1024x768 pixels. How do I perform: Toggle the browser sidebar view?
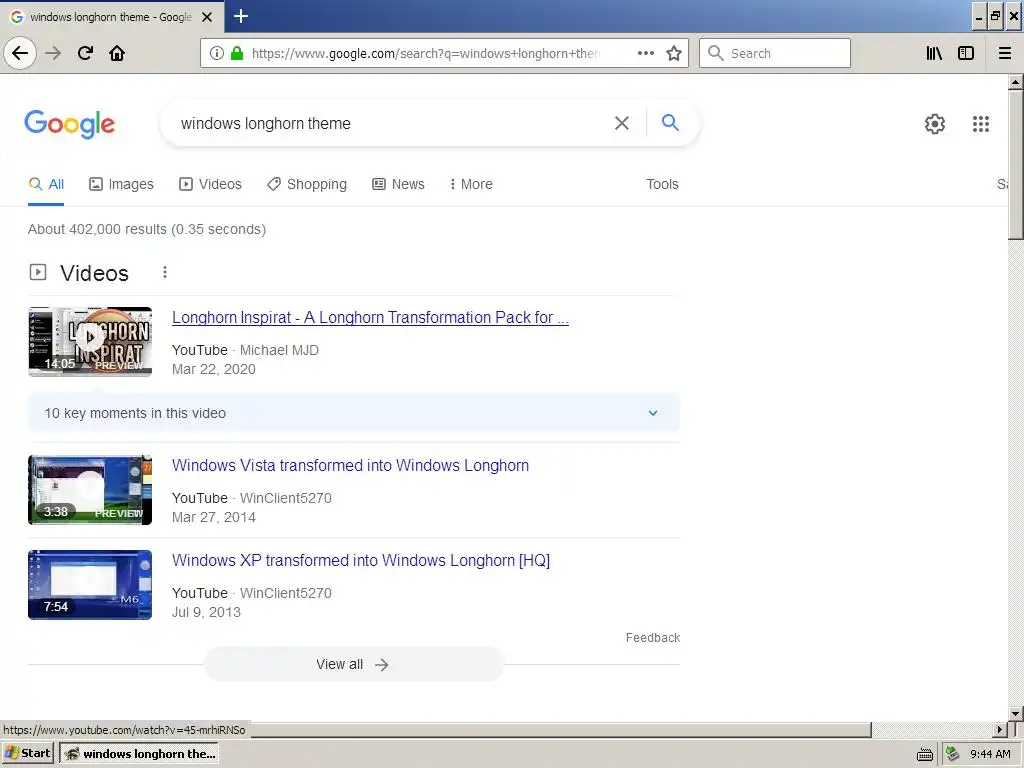coord(966,53)
